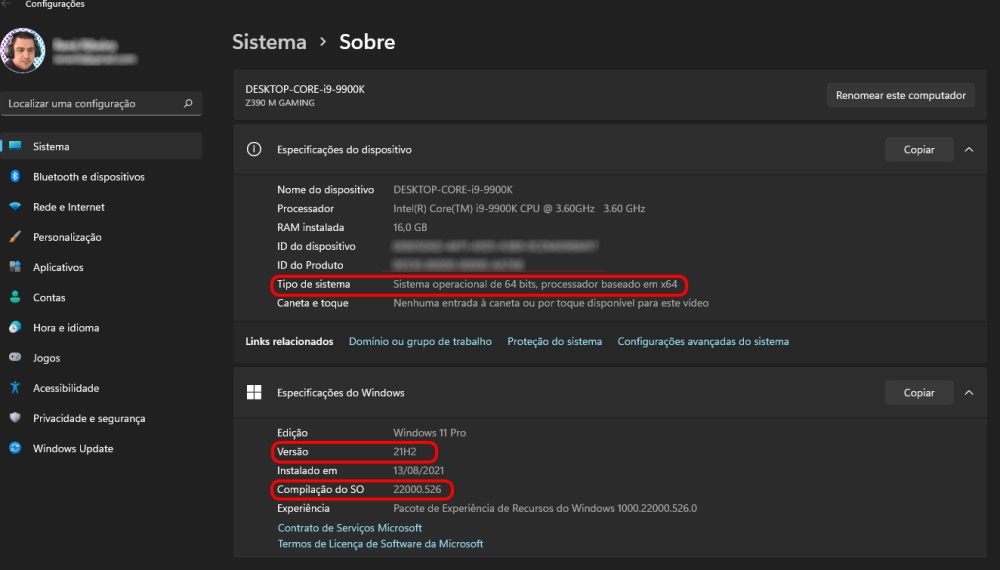Image resolution: width=1000 pixels, height=570 pixels.
Task: Open Proteção do sistema link
Action: pyautogui.click(x=554, y=341)
